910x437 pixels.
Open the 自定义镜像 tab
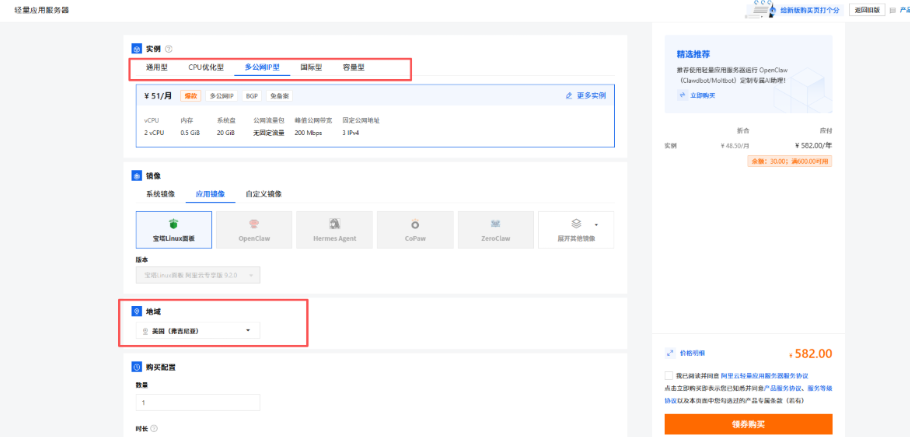(263, 194)
